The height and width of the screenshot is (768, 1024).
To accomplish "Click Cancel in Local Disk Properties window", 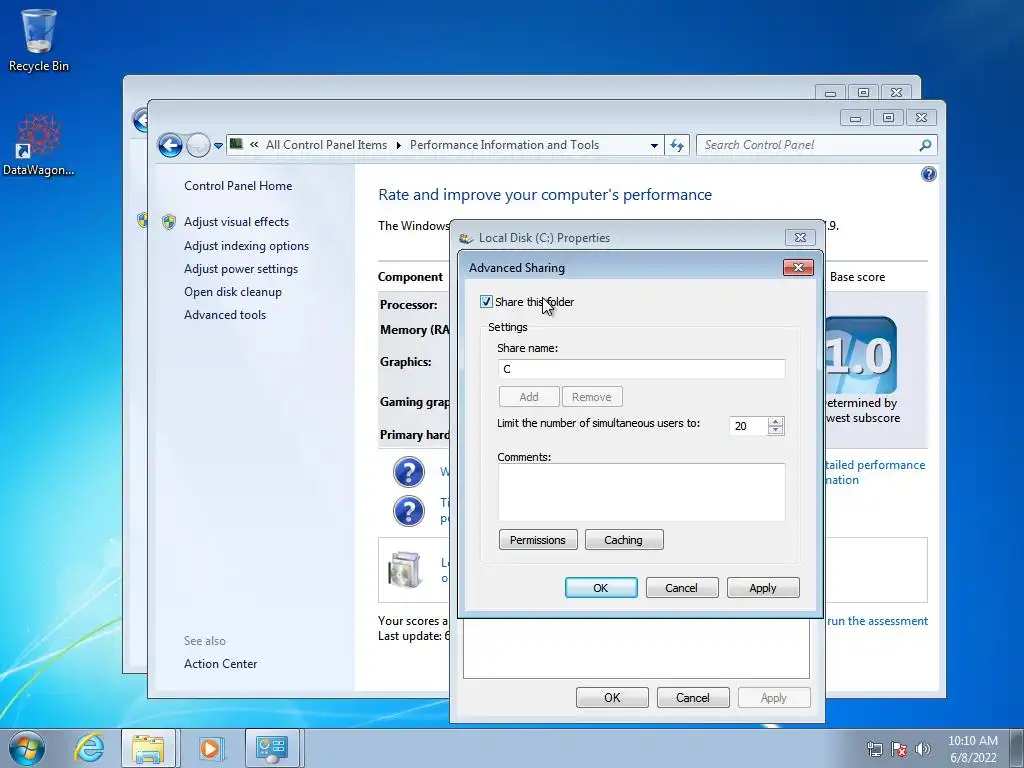I will 693,697.
